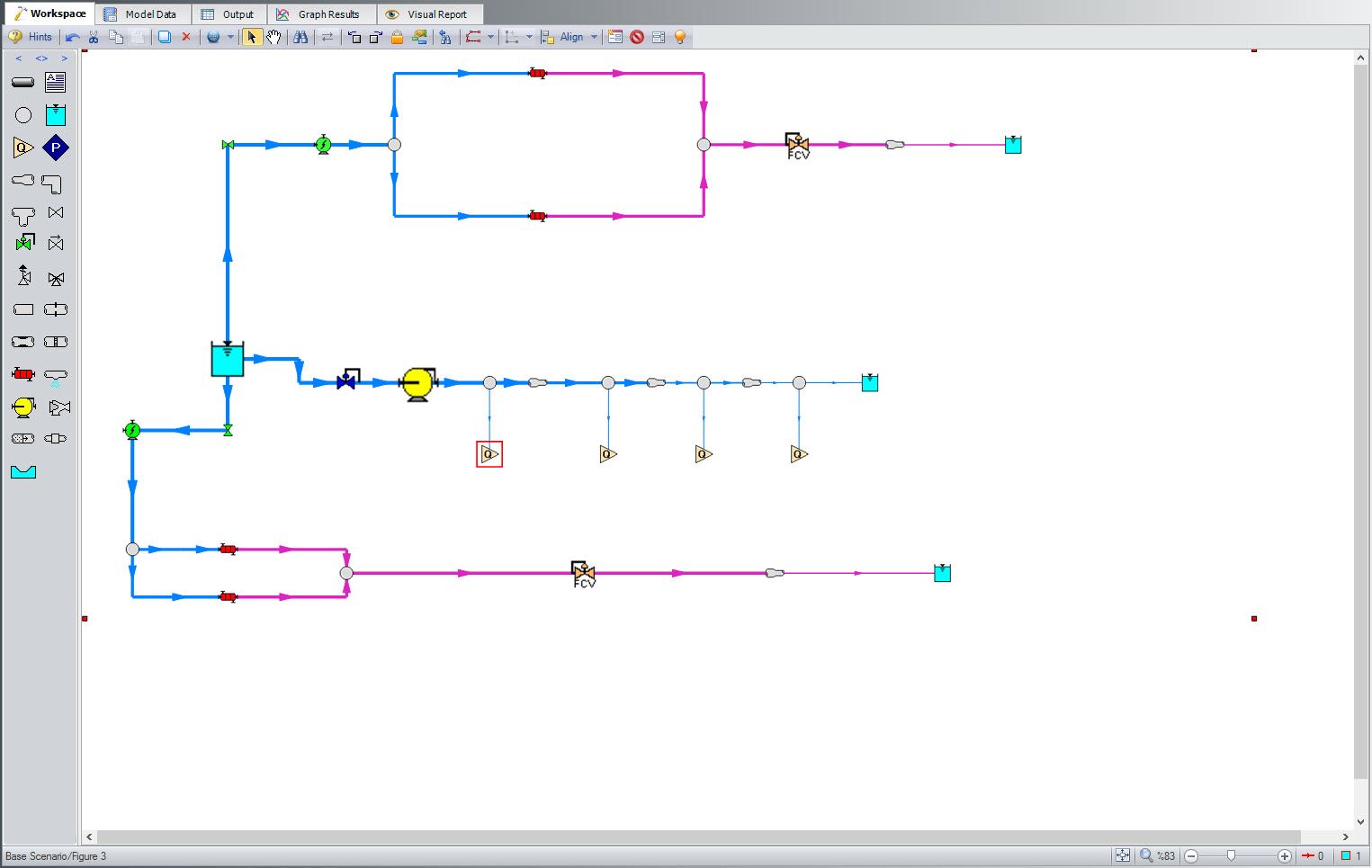This screenshot has height=868, width=1372.
Task: Select the Heat Exchanger tool in toolbox
Action: click(x=23, y=374)
